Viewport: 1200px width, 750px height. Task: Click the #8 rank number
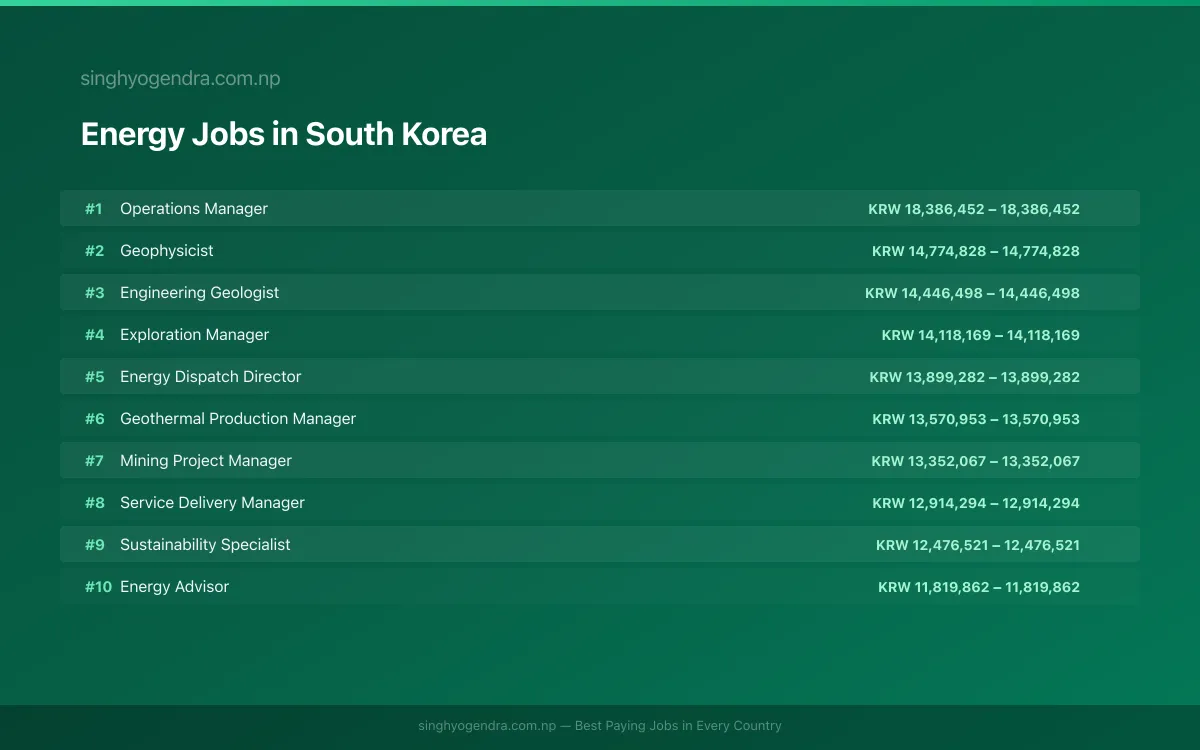pos(94,503)
